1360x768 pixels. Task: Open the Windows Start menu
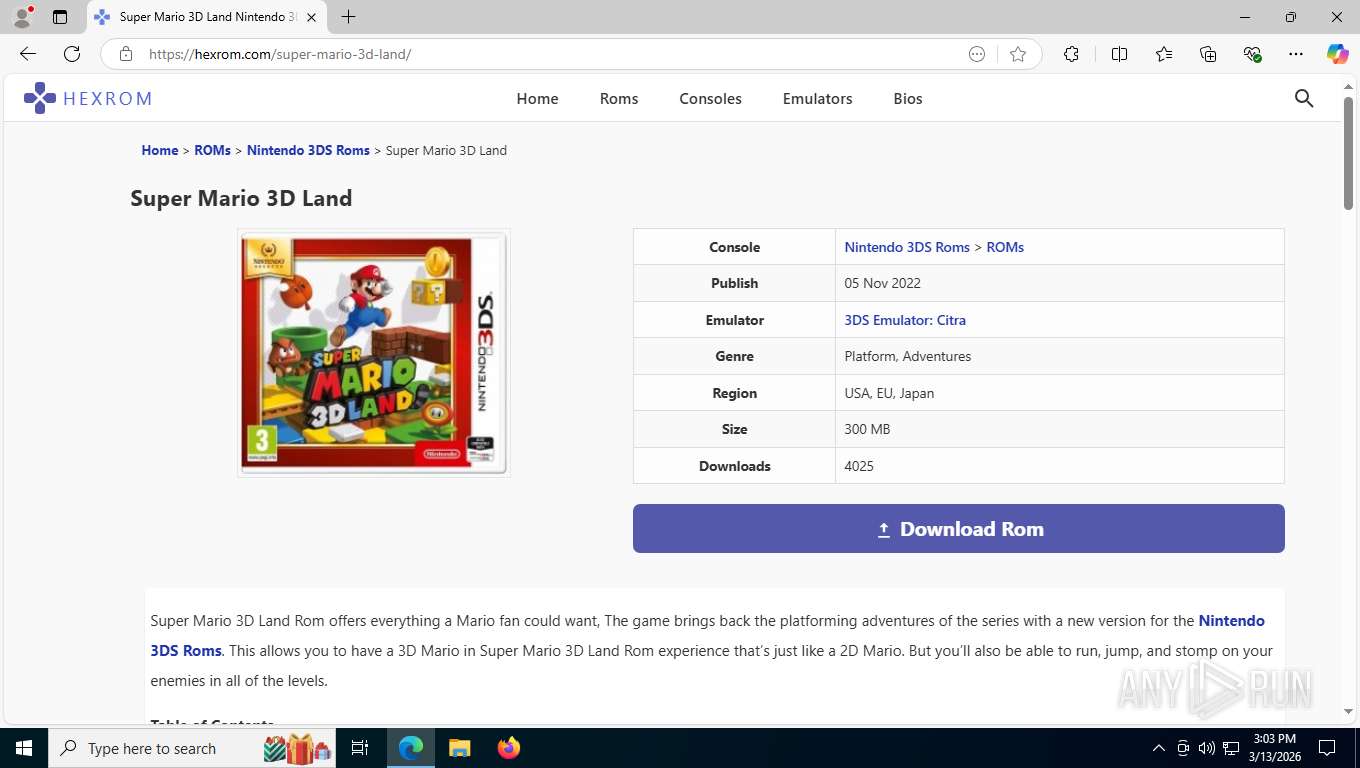24,748
